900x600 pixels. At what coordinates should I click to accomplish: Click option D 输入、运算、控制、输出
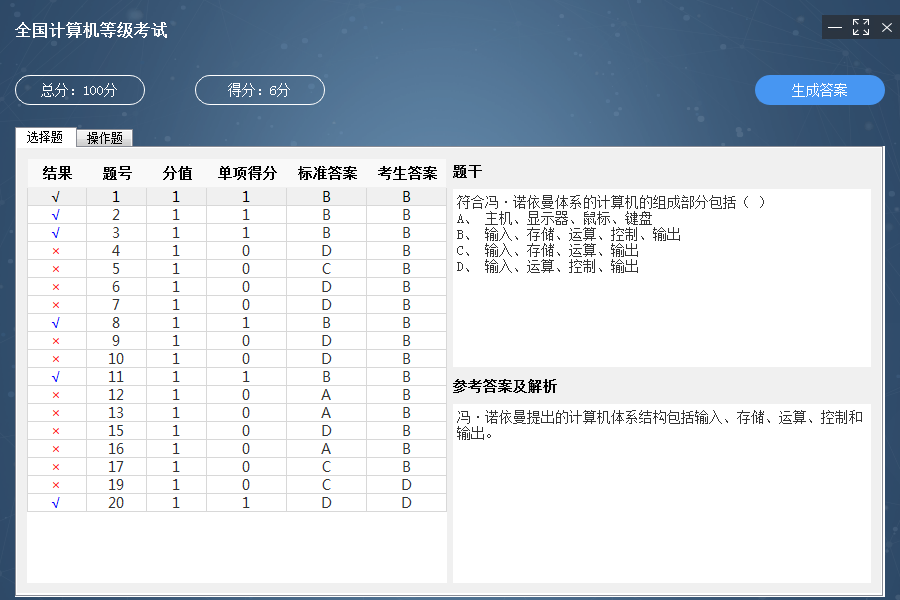click(x=548, y=267)
